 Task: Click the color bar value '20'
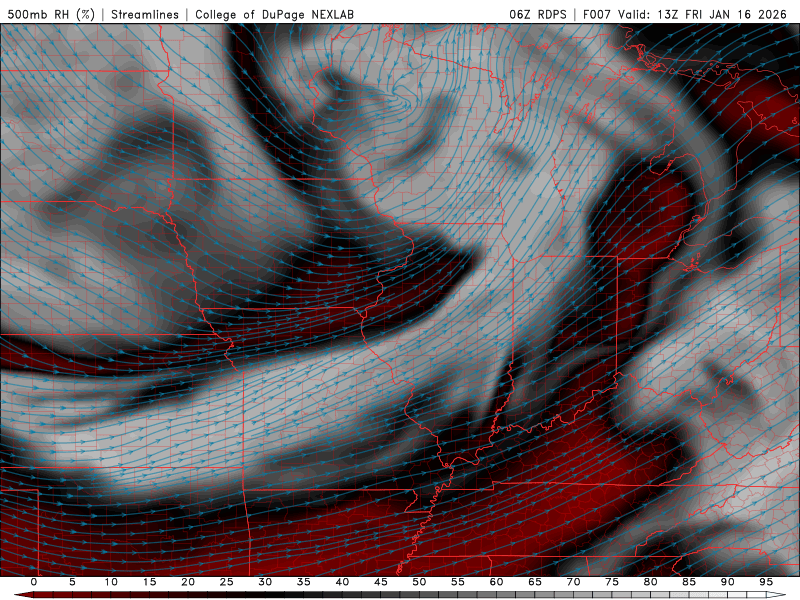188,582
